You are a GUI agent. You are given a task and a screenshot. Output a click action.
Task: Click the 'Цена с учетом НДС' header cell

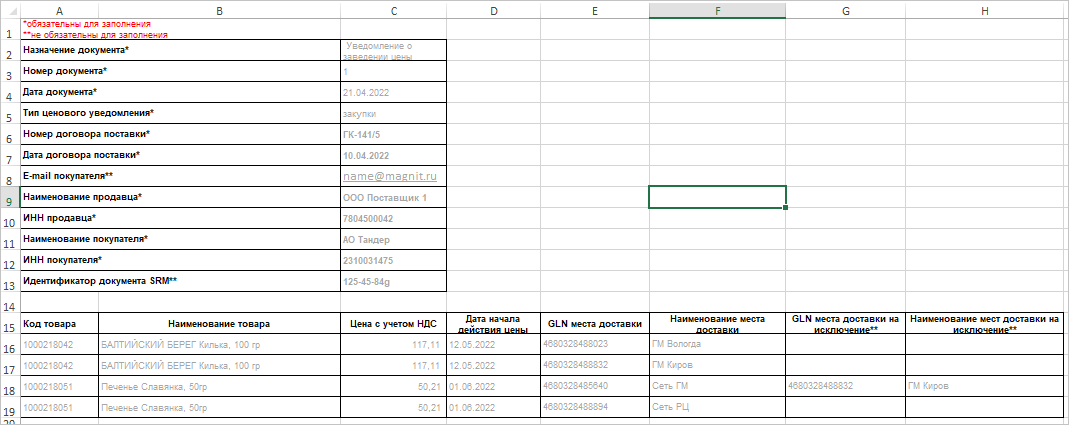pyautogui.click(x=393, y=324)
